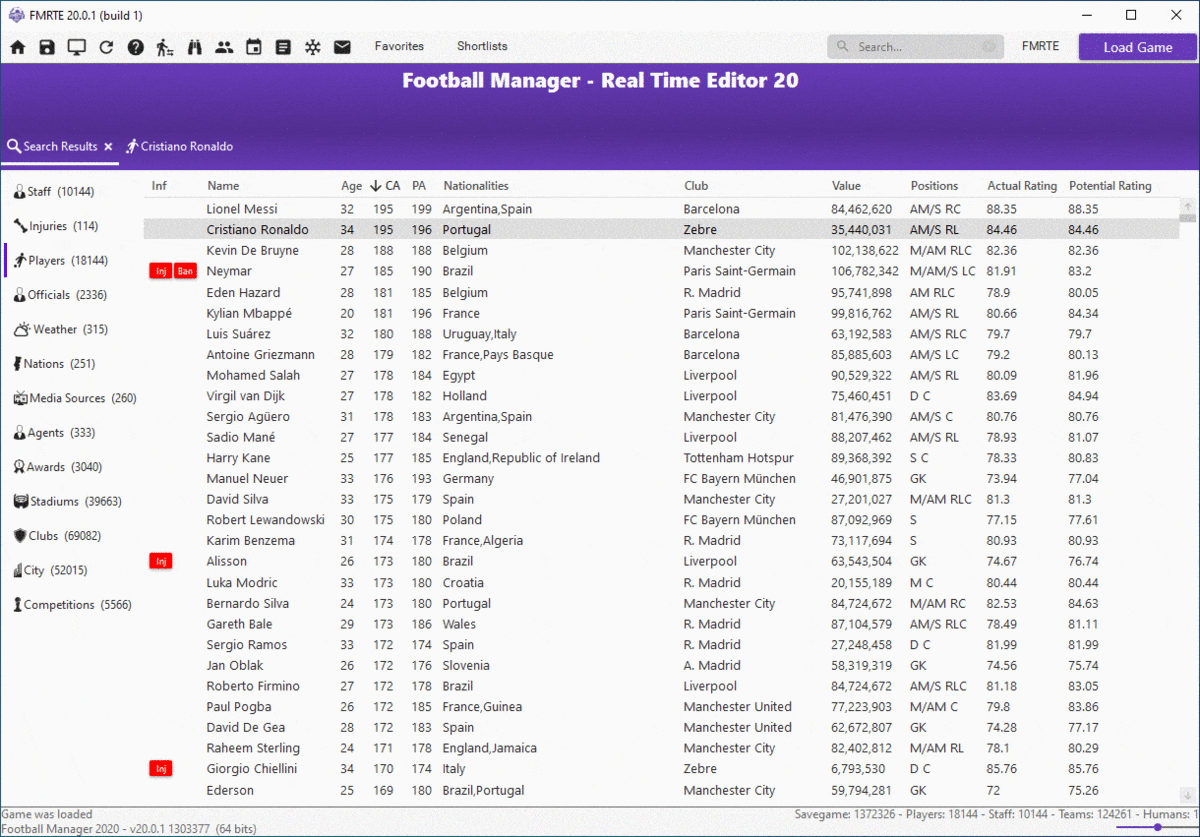
Task: Click the FMRTE menu label
Action: pos(1040,47)
